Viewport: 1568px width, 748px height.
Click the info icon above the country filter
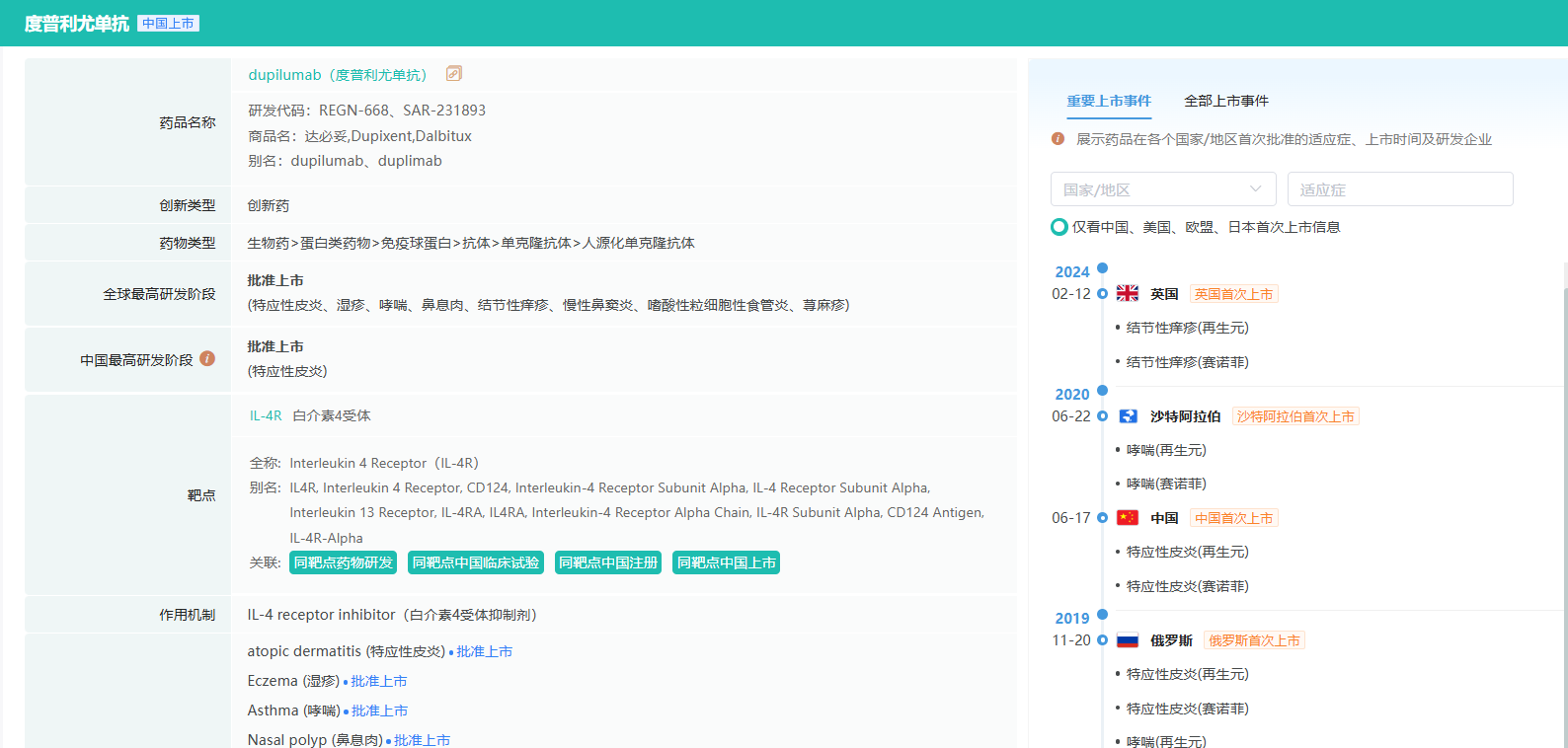pos(1058,139)
